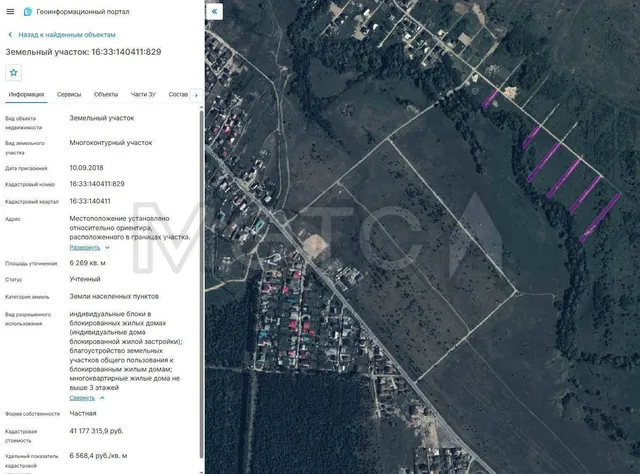The width and height of the screenshot is (640, 474).
Task: Click the Геоинформационный портал title text
Action: (83, 12)
